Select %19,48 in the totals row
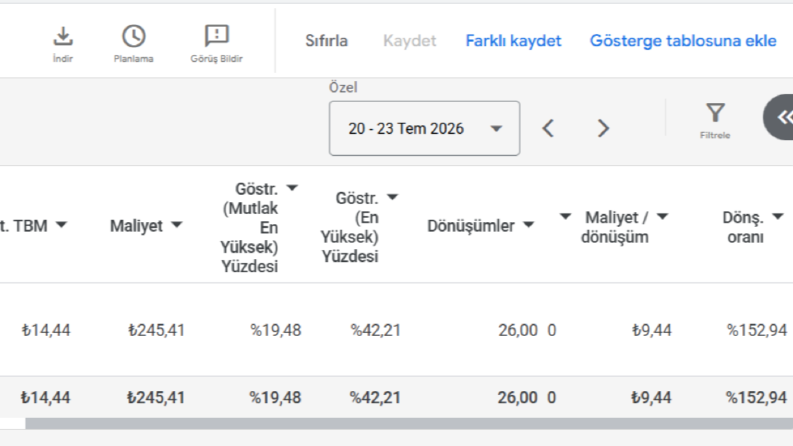The height and width of the screenshot is (446, 793). pos(275,397)
